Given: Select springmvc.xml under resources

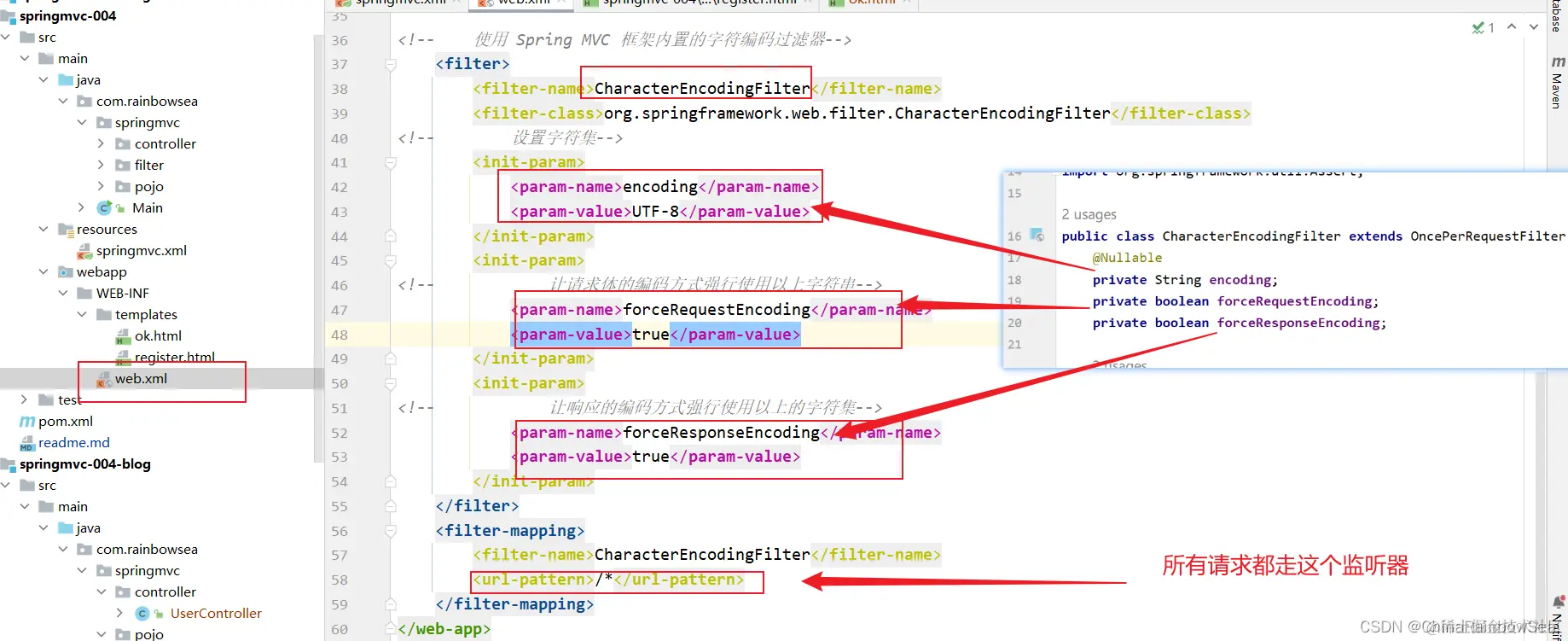Looking at the screenshot, I should click(142, 250).
